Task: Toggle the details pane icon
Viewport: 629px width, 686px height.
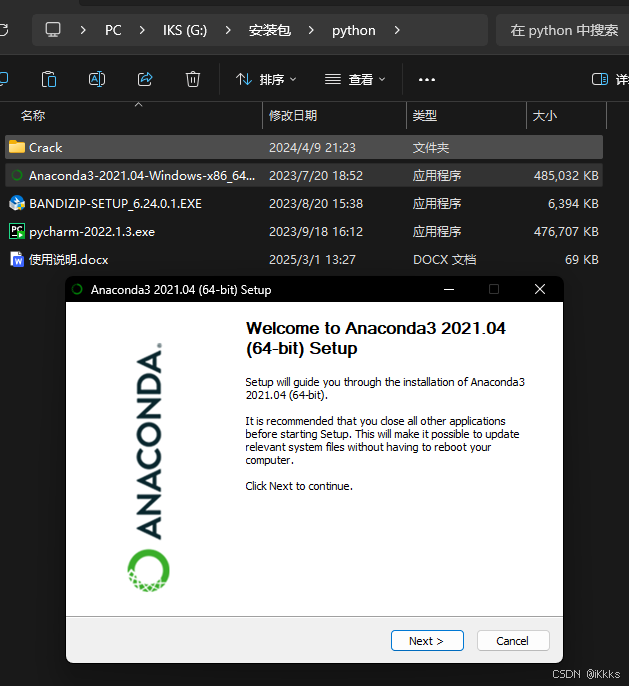Action: (600, 79)
